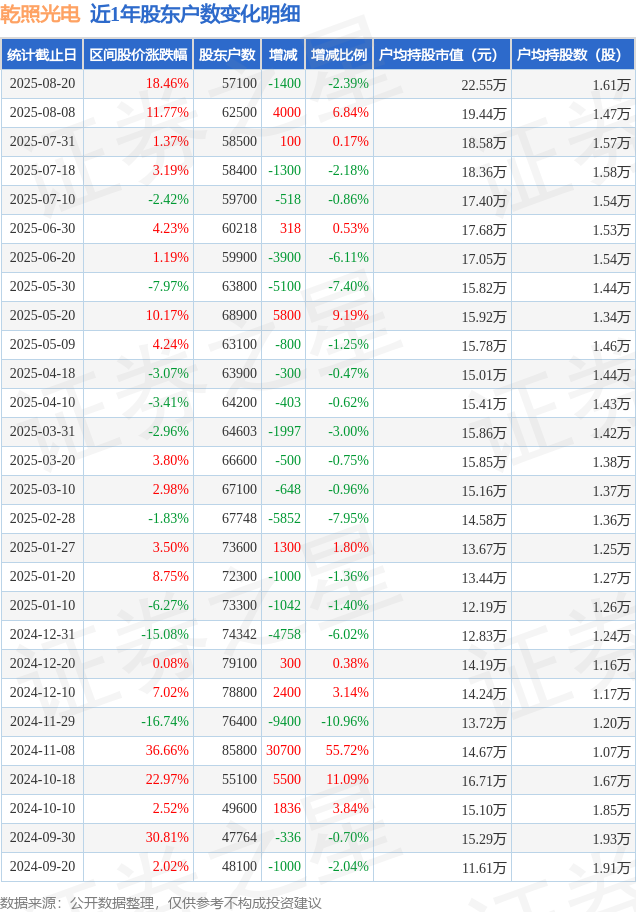
Task: Click the 数据来源 footer disclaimer text
Action: (x=161, y=903)
